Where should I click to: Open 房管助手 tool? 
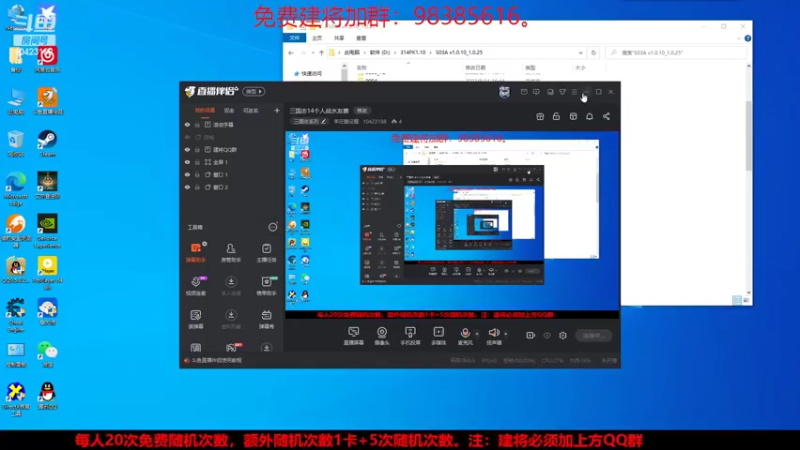coord(231,253)
